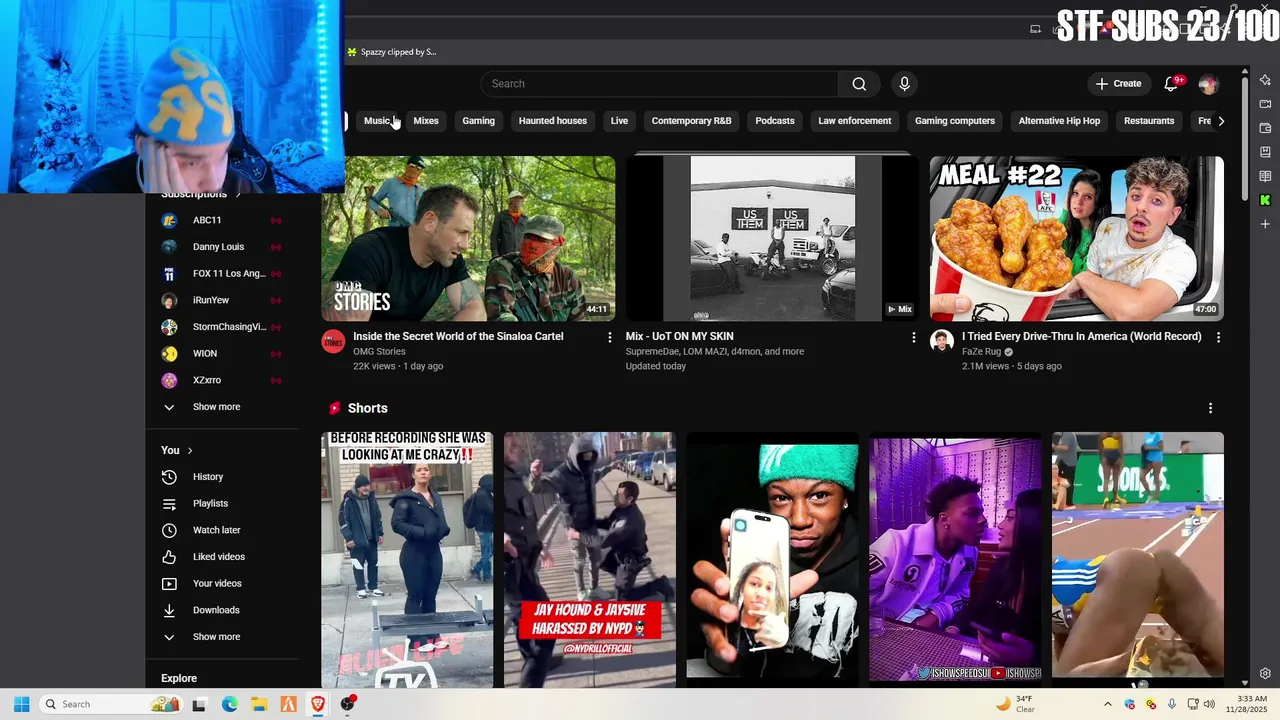This screenshot has height=720, width=1280.
Task: Open the account avatar menu
Action: tap(1208, 84)
